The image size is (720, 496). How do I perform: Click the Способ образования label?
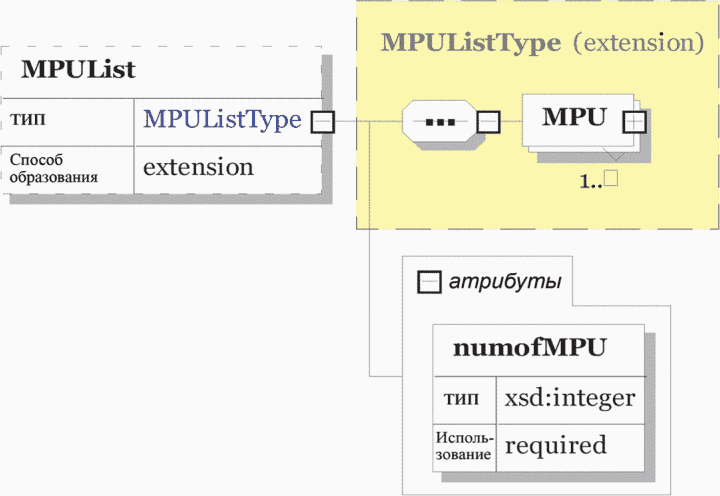click(54, 168)
